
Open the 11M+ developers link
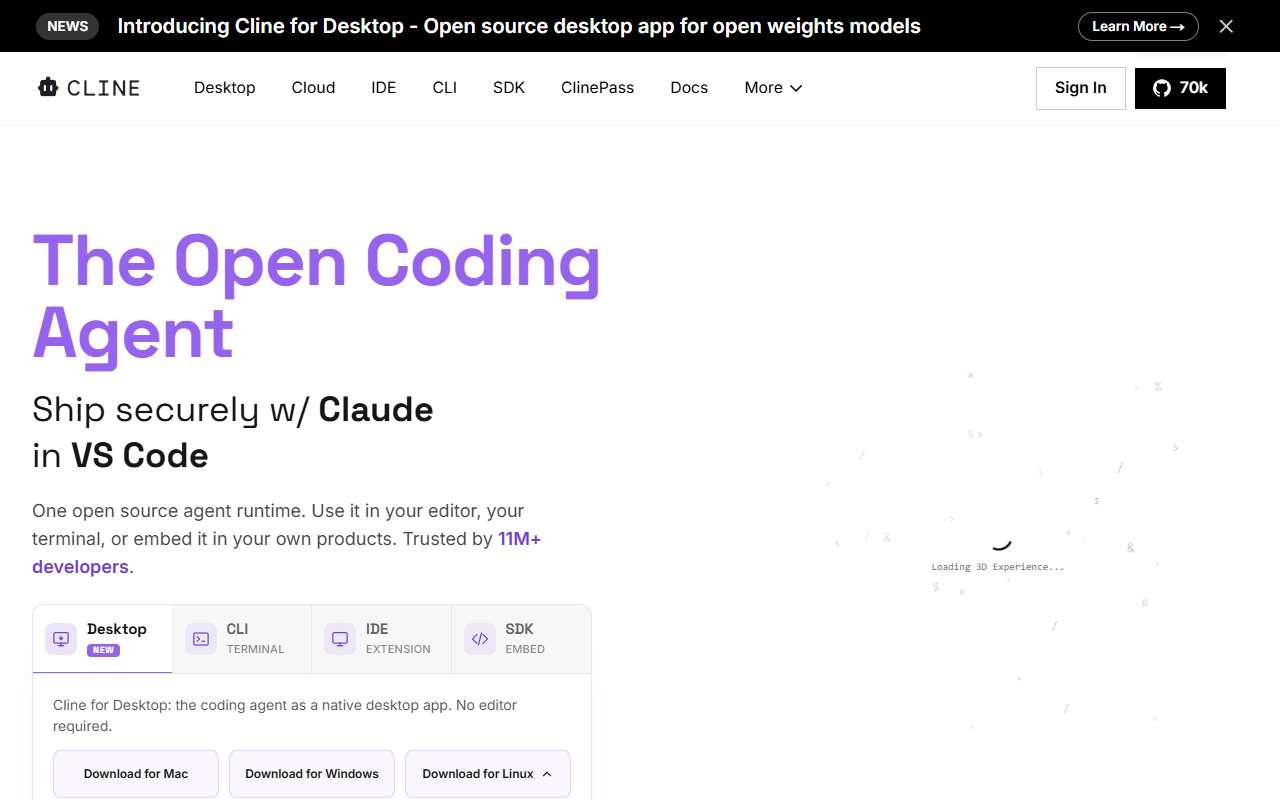pyautogui.click(x=287, y=553)
